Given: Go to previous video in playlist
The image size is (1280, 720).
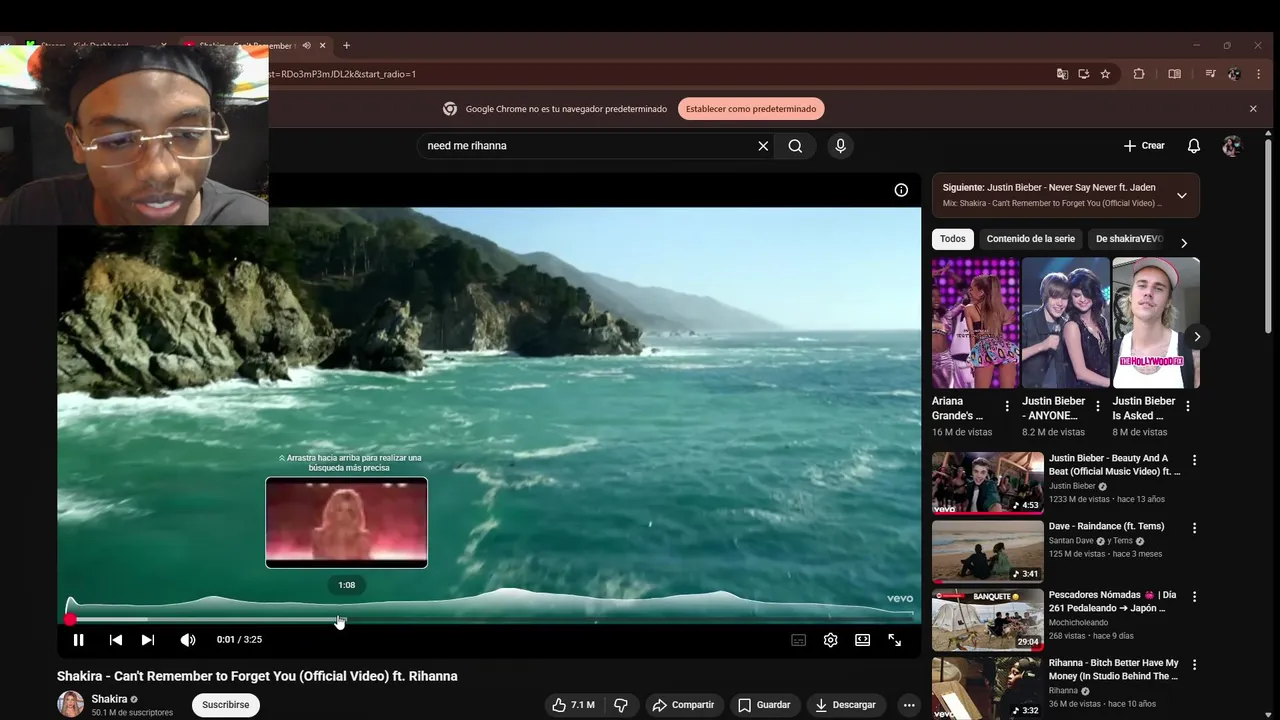Looking at the screenshot, I should [116, 640].
